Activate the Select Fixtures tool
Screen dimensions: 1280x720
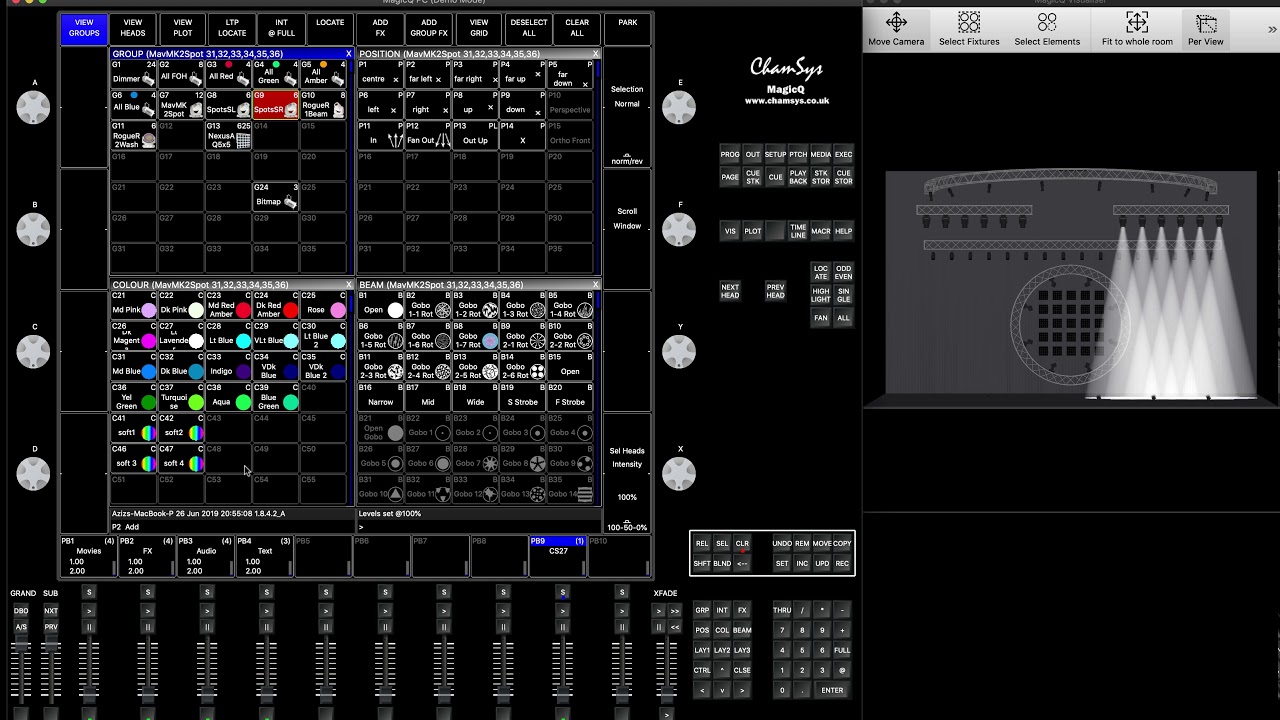pyautogui.click(x=969, y=29)
